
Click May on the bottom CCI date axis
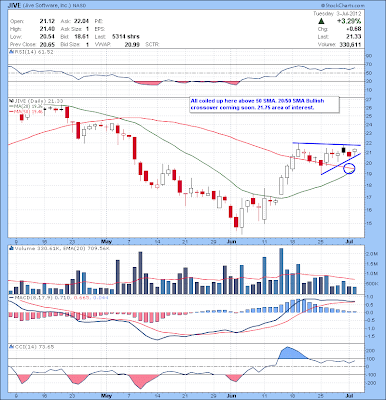click(106, 396)
